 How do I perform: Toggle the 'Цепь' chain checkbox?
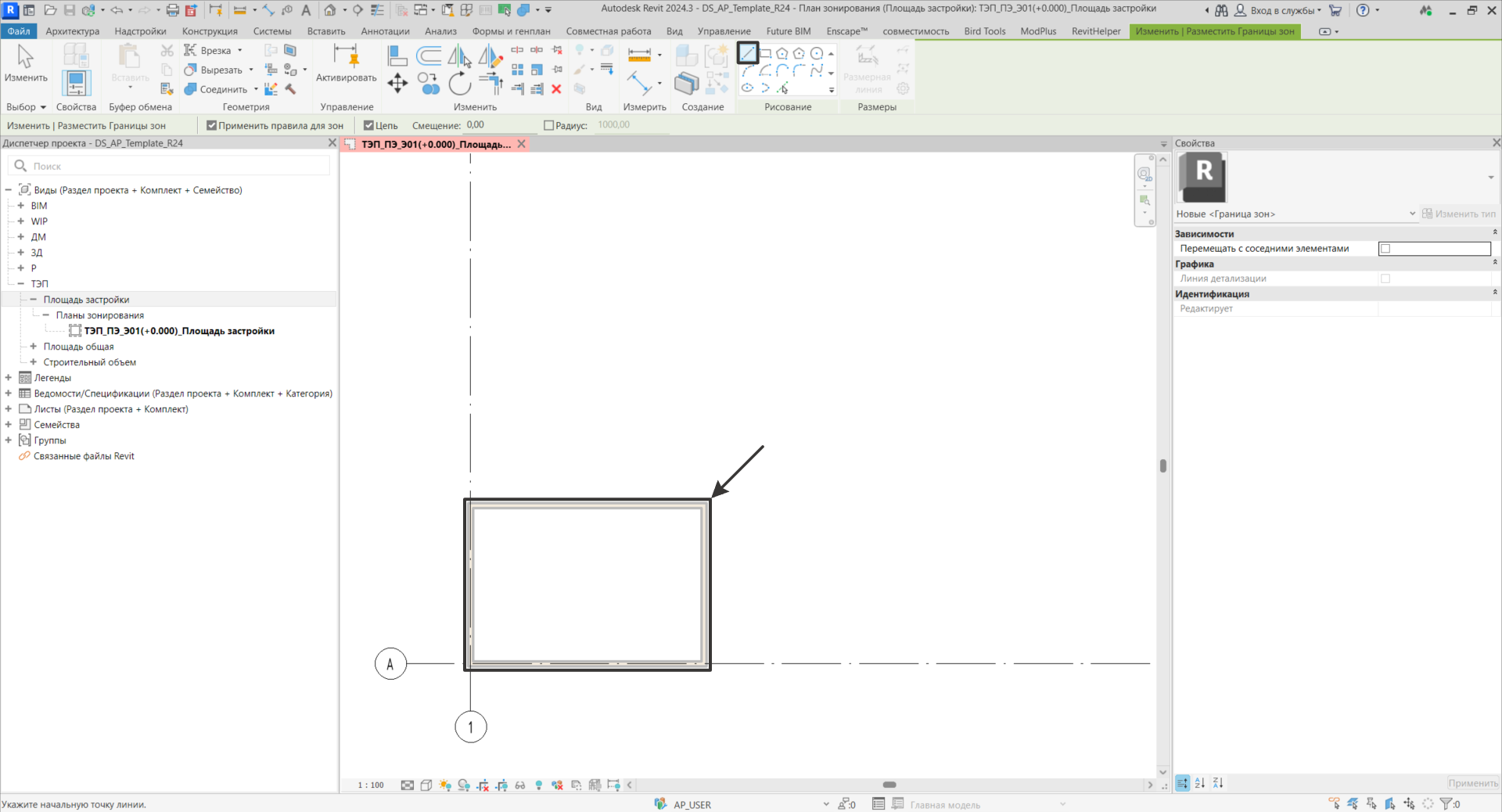coord(368,125)
